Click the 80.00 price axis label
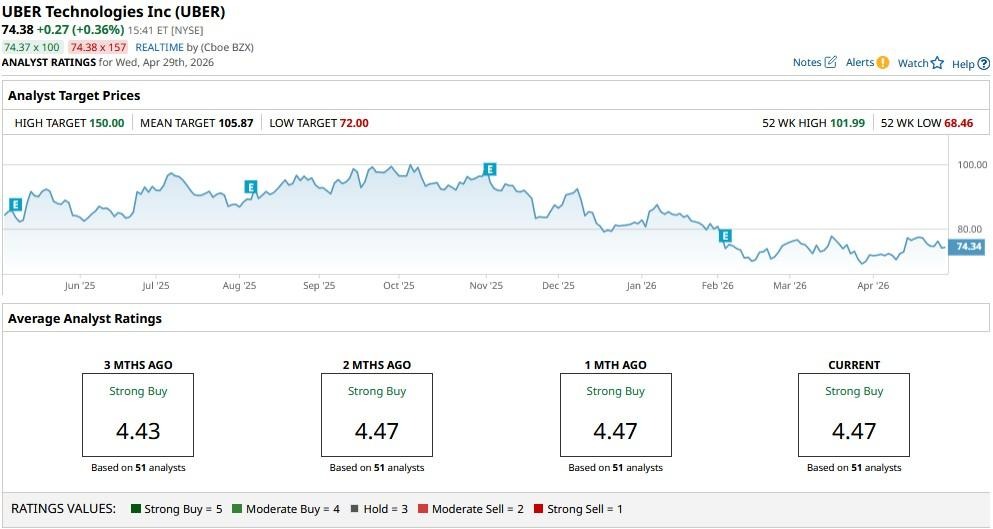The image size is (993, 529). [972, 229]
